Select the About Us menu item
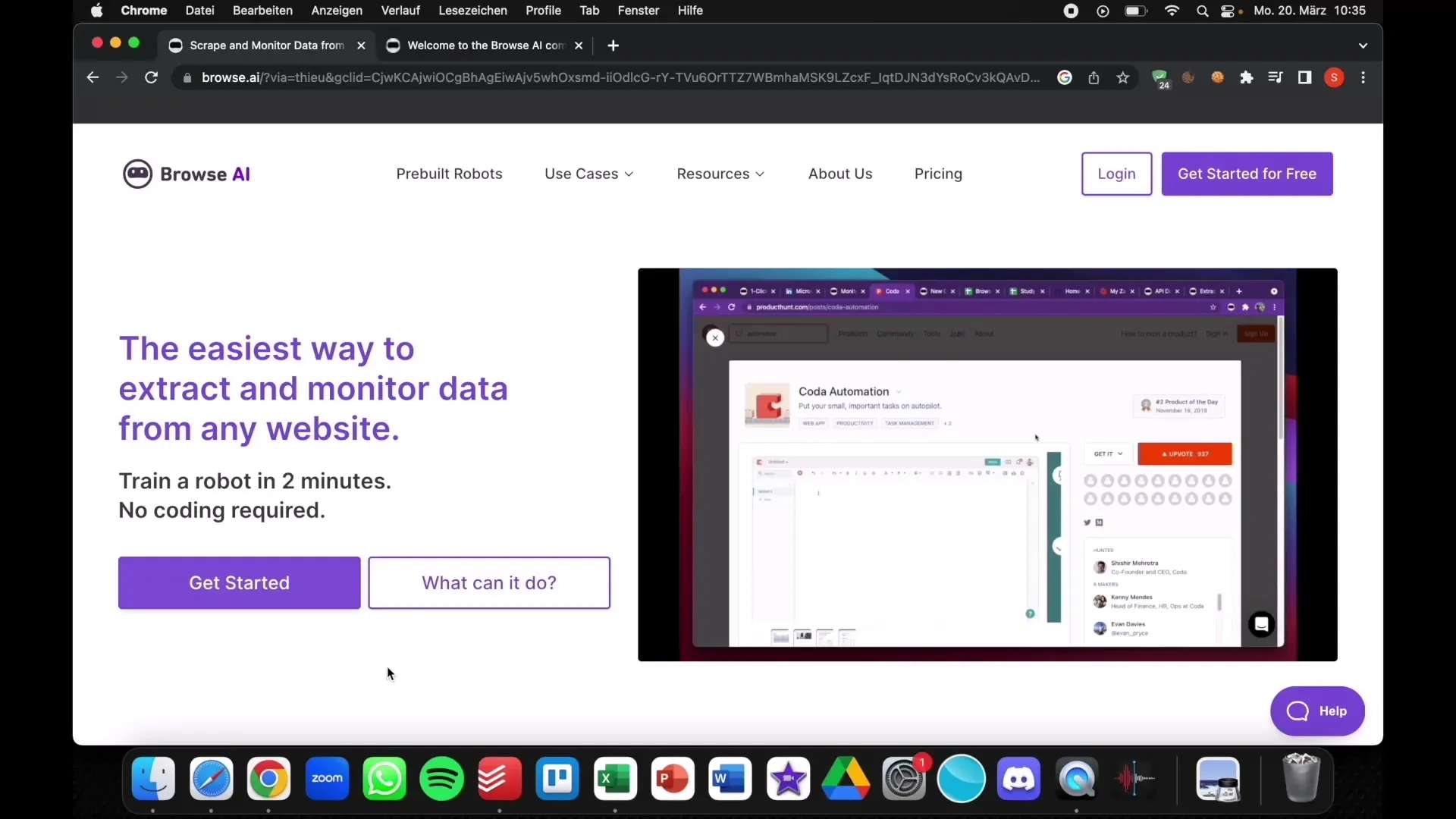Image resolution: width=1456 pixels, height=819 pixels. pos(840,173)
